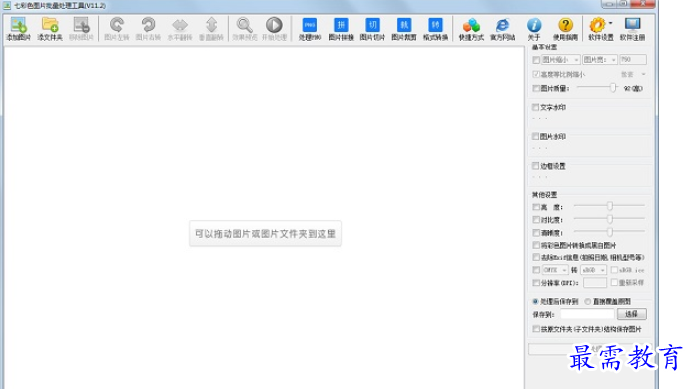Viewport: 691px width, 389px height.
Task: Enable the resolution DPI (分辨率) checkbox
Action: pyautogui.click(x=536, y=282)
